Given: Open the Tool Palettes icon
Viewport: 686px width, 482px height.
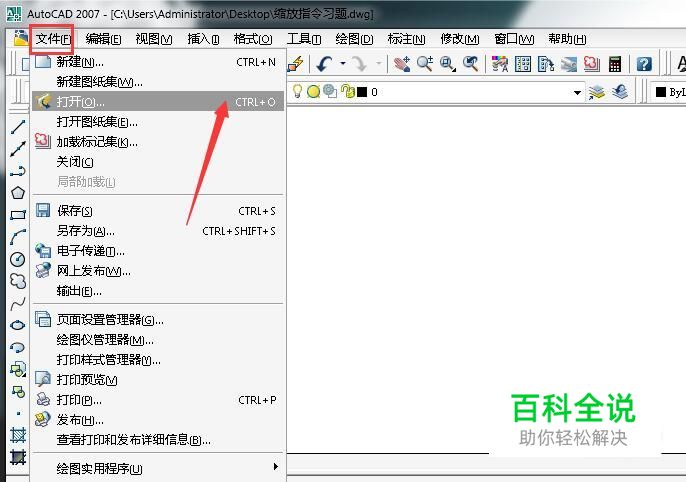Looking at the screenshot, I should [x=546, y=64].
